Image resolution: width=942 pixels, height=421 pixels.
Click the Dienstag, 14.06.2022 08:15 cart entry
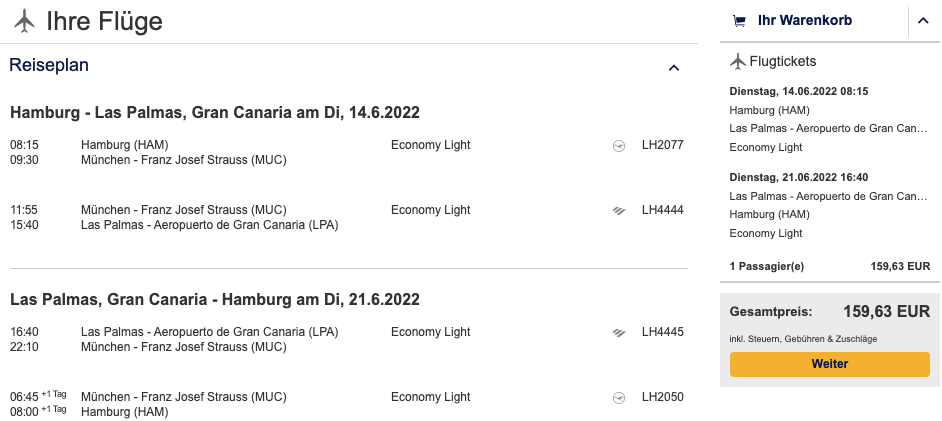[799, 91]
